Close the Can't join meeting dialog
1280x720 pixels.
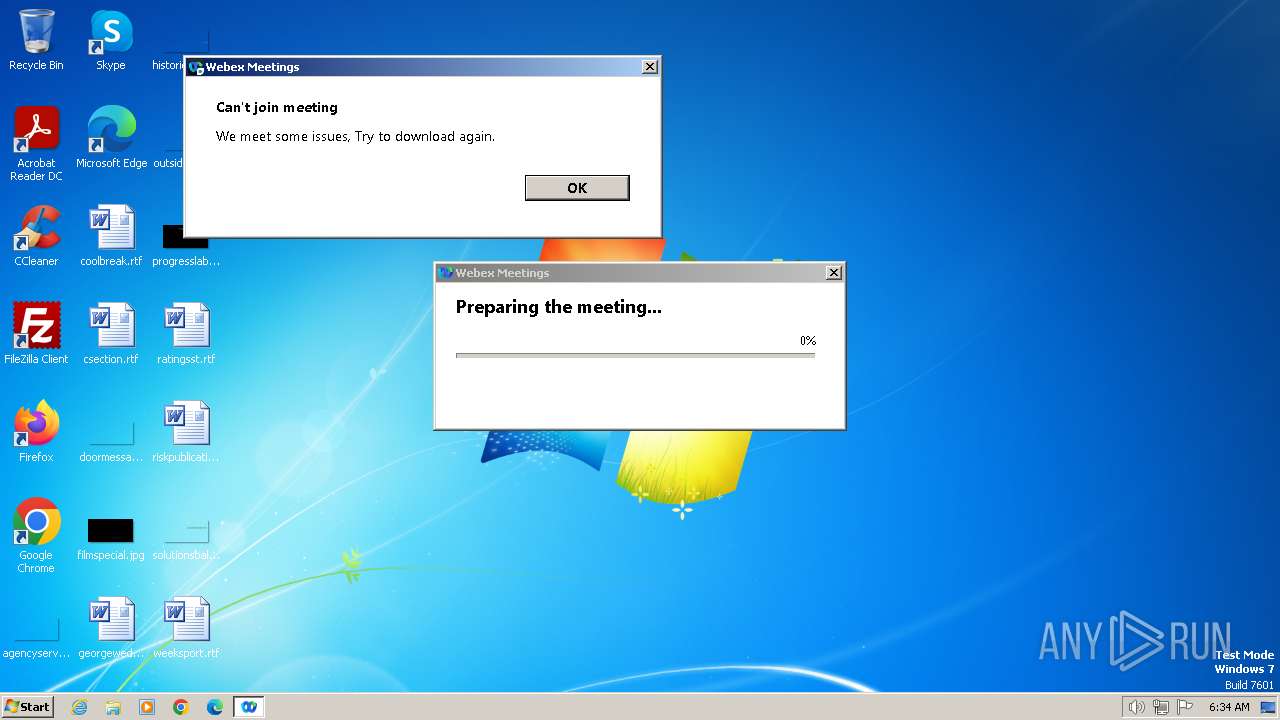[x=650, y=67]
